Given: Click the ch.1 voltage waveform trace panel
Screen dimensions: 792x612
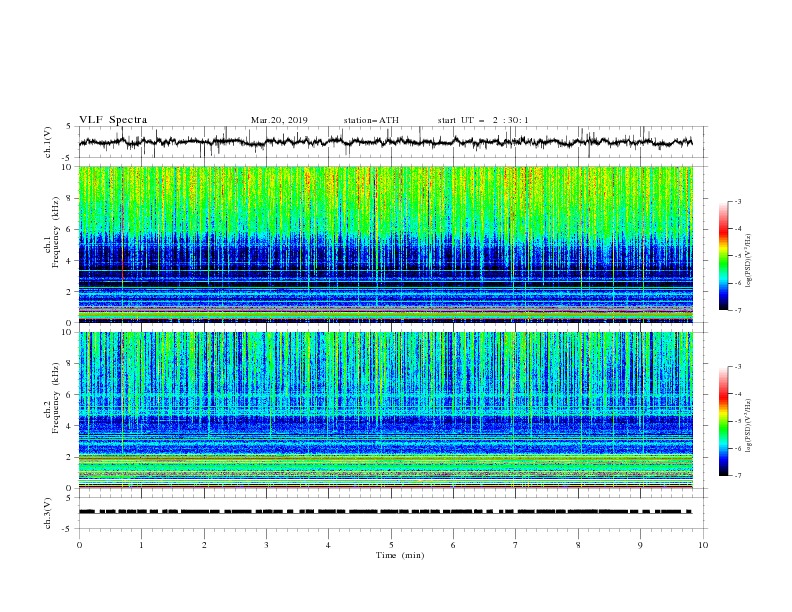Looking at the screenshot, I should (x=392, y=142).
